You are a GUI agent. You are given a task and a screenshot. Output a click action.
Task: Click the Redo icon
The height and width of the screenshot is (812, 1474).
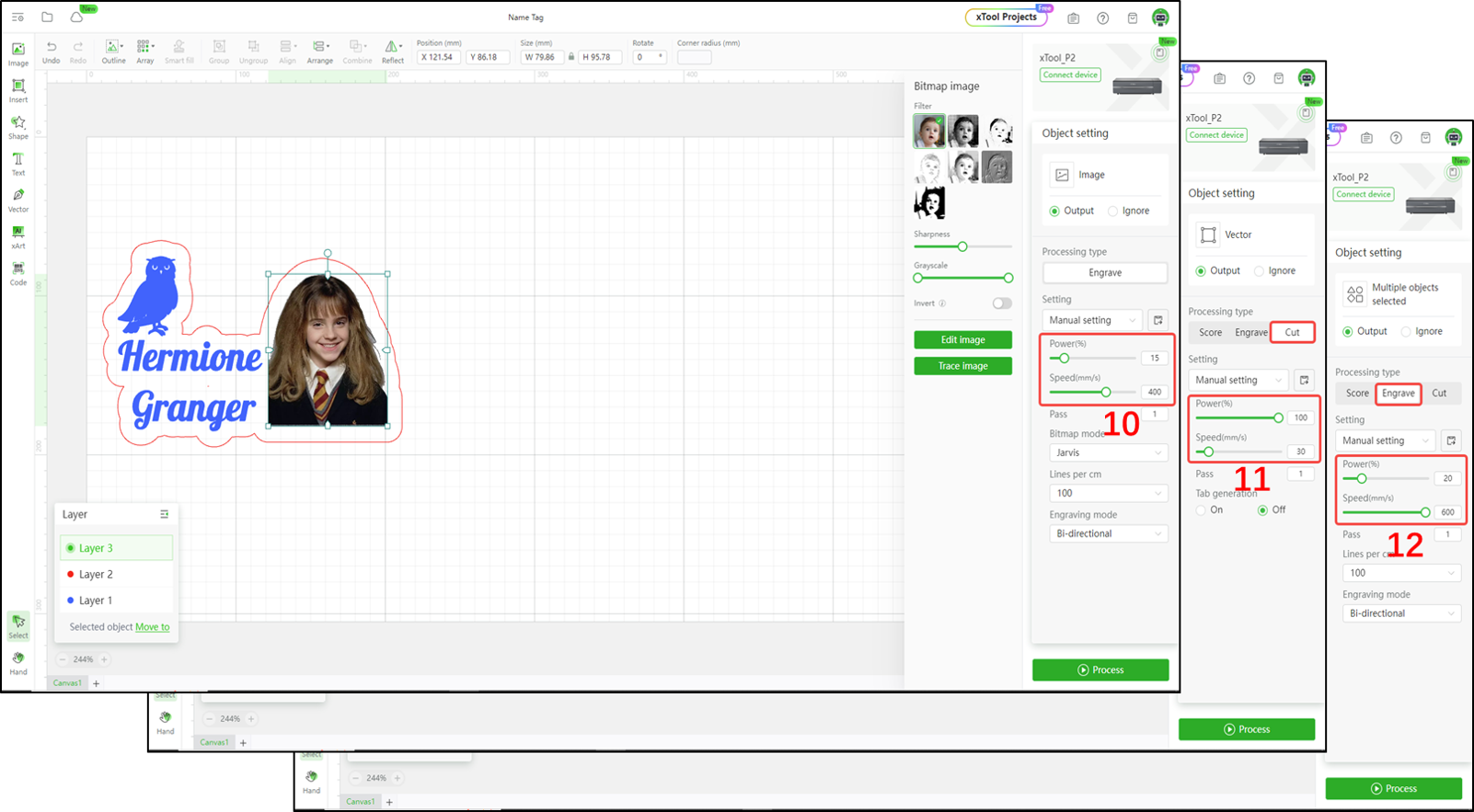click(78, 51)
